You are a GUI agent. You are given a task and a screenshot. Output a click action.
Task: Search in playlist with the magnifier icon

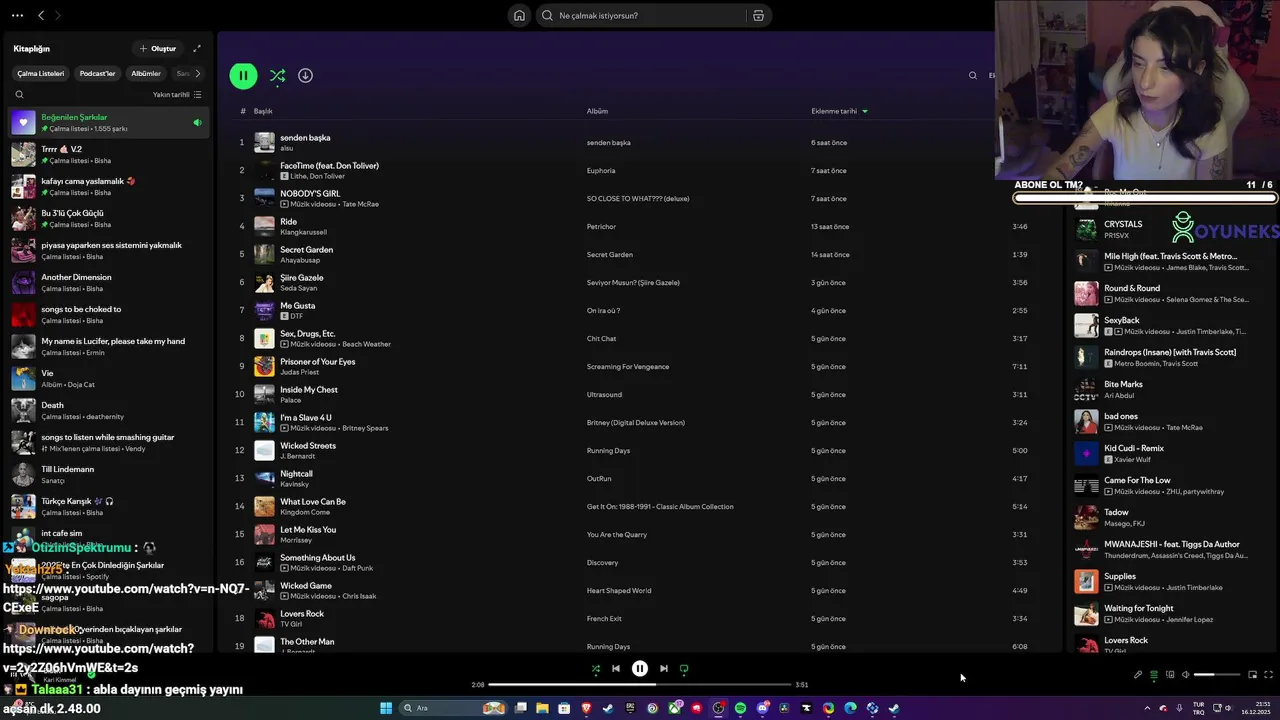[x=972, y=75]
